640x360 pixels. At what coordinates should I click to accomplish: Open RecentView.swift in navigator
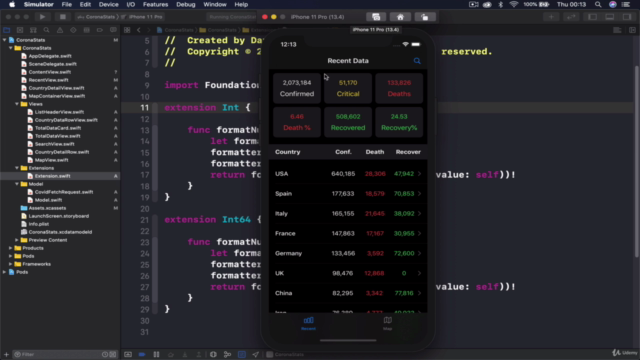(x=48, y=80)
